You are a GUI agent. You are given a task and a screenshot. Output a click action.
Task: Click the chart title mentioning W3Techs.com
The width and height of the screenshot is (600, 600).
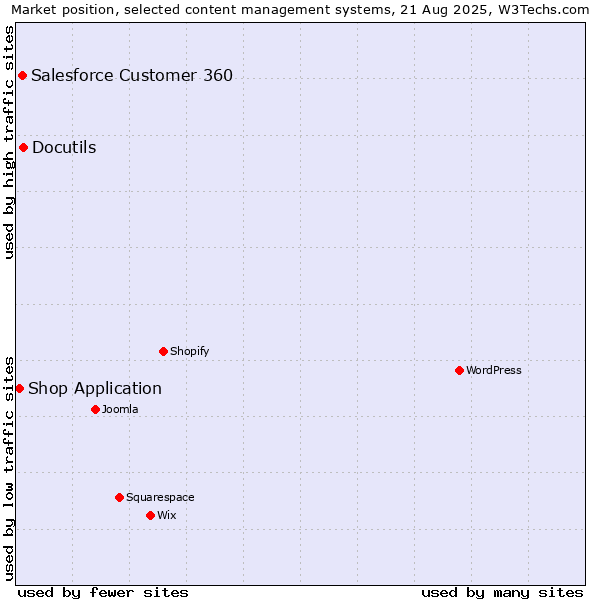[300, 10]
